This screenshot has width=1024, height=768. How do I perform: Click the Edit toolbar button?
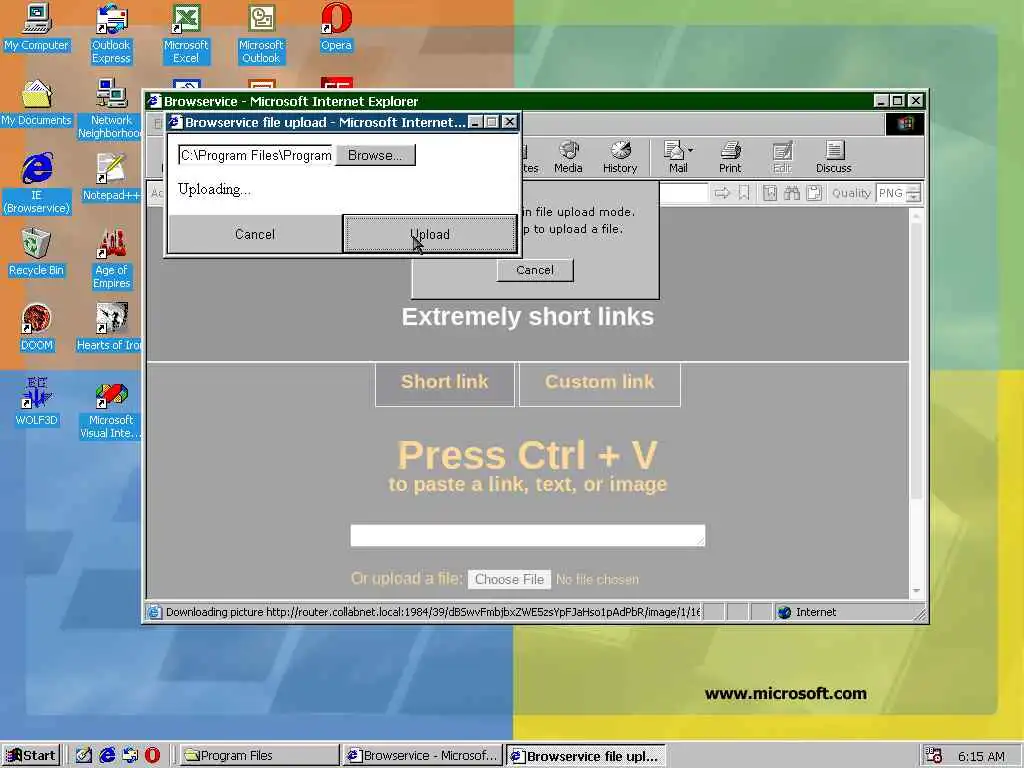[782, 157]
